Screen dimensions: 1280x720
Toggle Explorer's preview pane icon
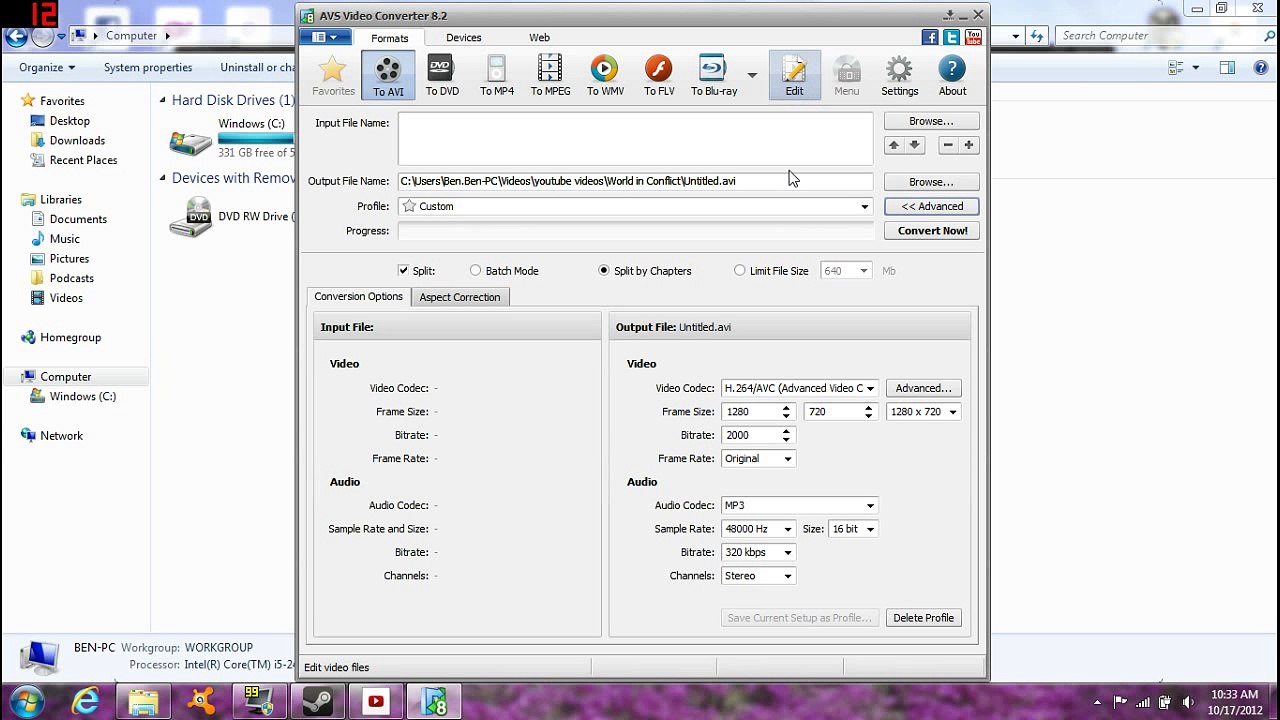[1227, 67]
